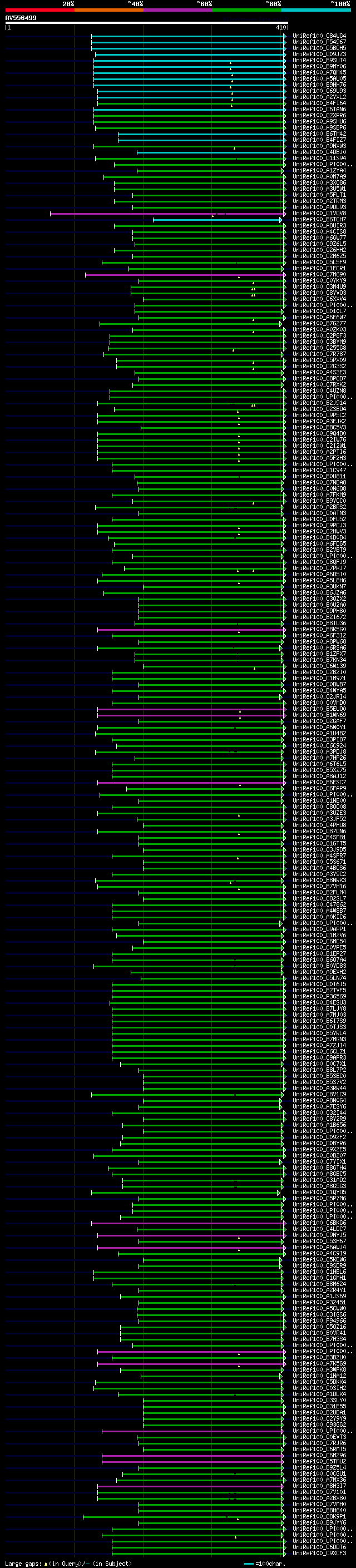
Task: Open hit UniRef100_Q5BQH5
Action: pyautogui.click(x=319, y=48)
